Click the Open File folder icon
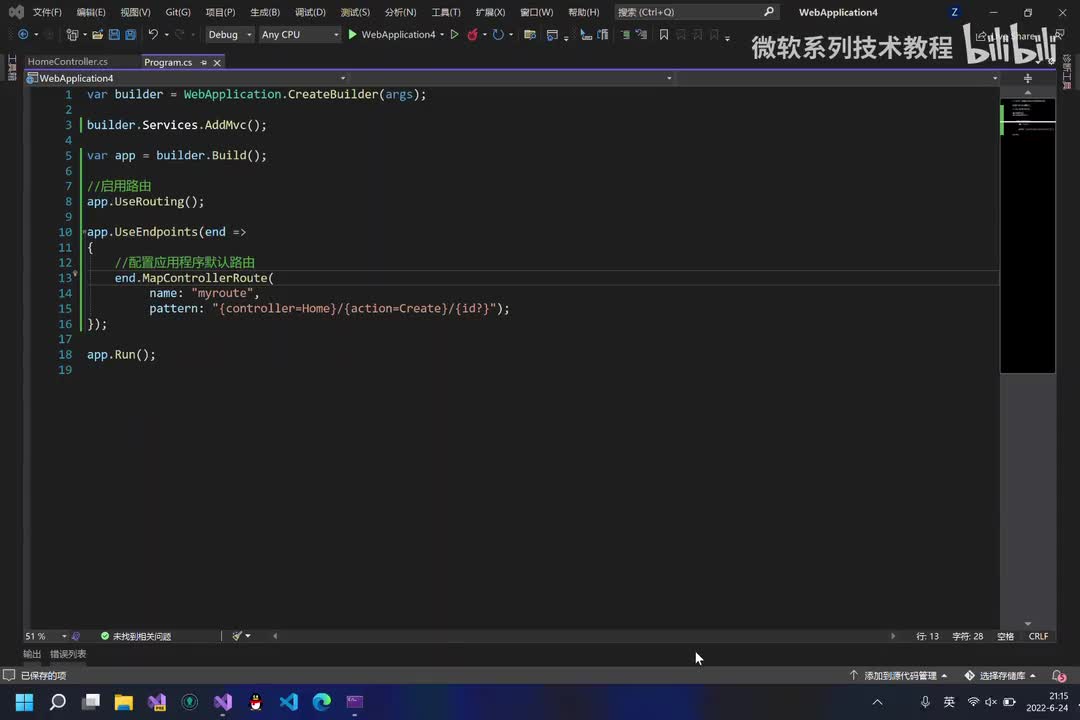 (98, 34)
